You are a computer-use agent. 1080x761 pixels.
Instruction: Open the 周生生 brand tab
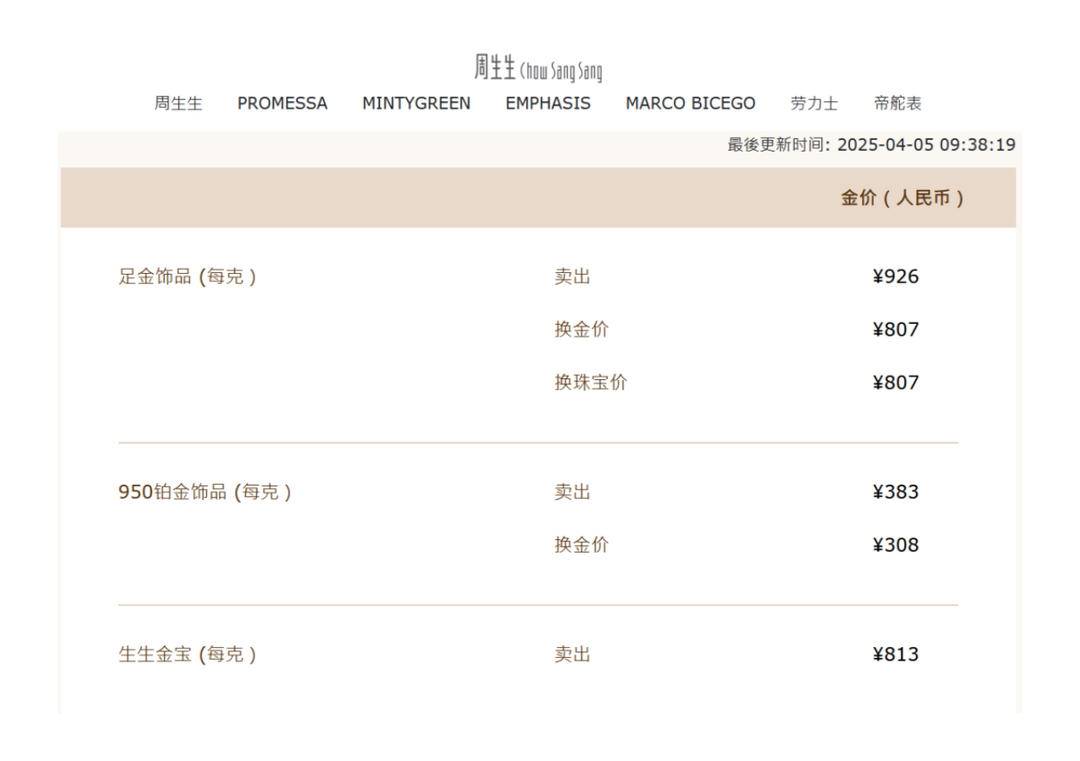coord(178,103)
